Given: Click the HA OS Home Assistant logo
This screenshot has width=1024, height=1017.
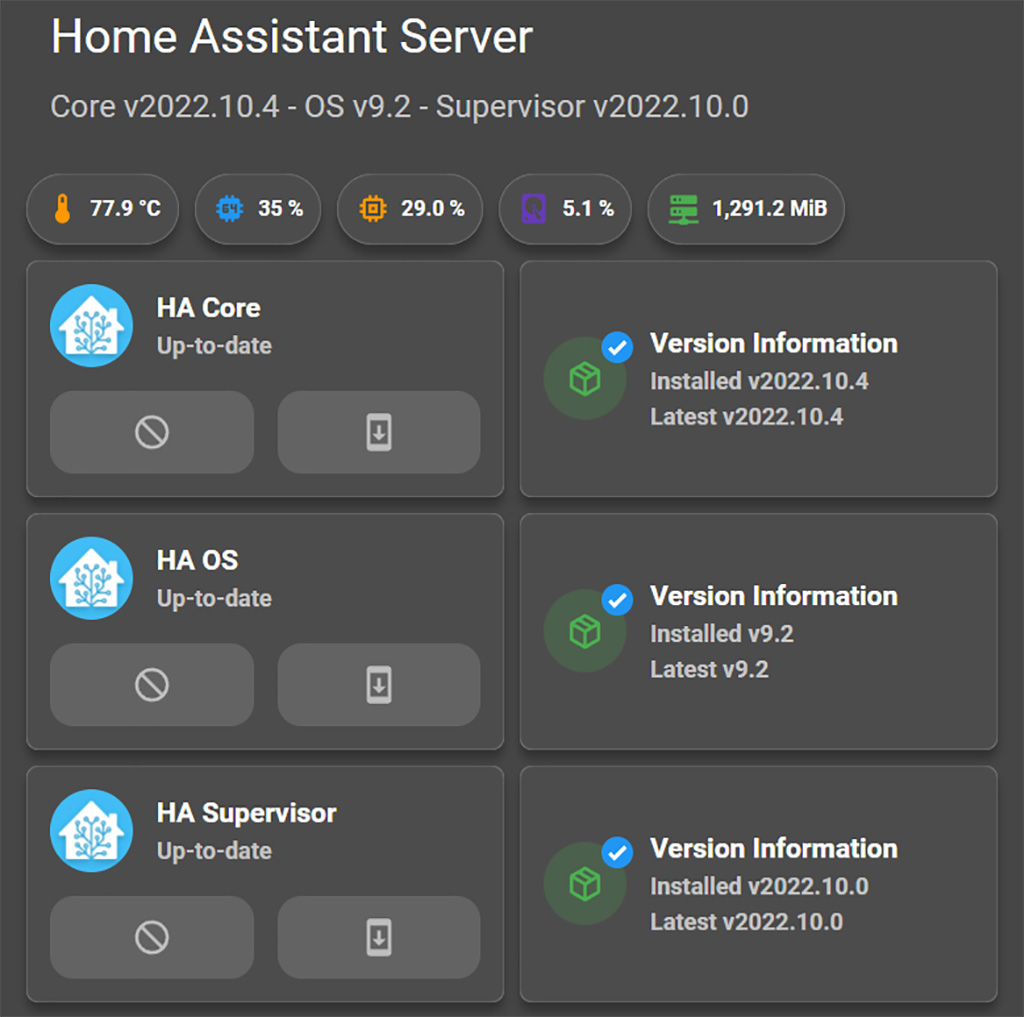Looking at the screenshot, I should tap(91, 578).
